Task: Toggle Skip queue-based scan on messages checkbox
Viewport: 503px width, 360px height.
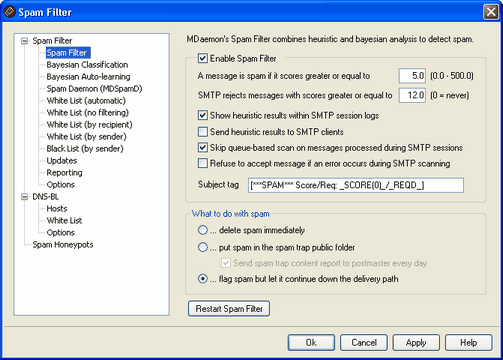Action: pyautogui.click(x=203, y=148)
